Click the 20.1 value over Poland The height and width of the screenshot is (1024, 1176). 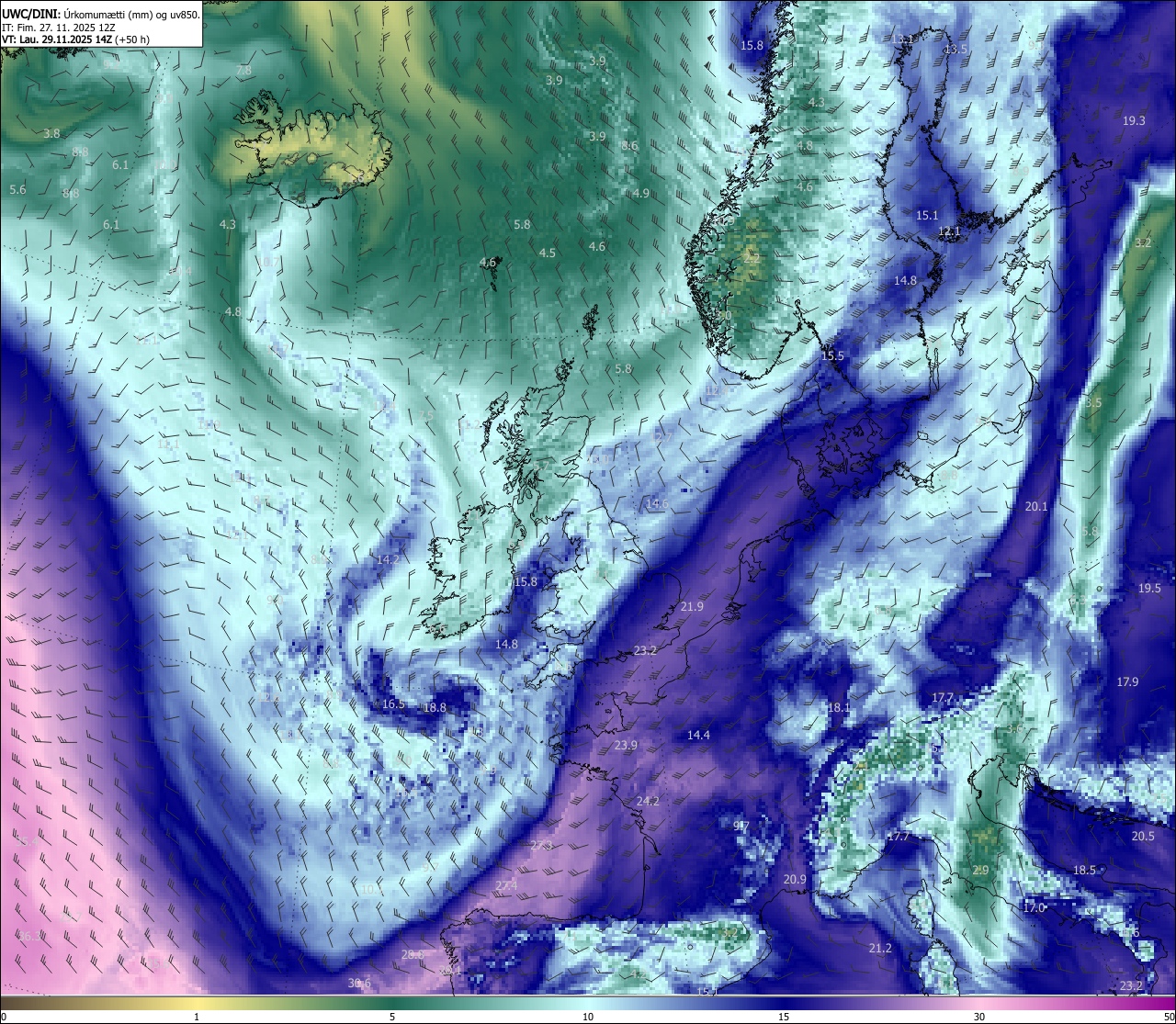coord(1036,506)
